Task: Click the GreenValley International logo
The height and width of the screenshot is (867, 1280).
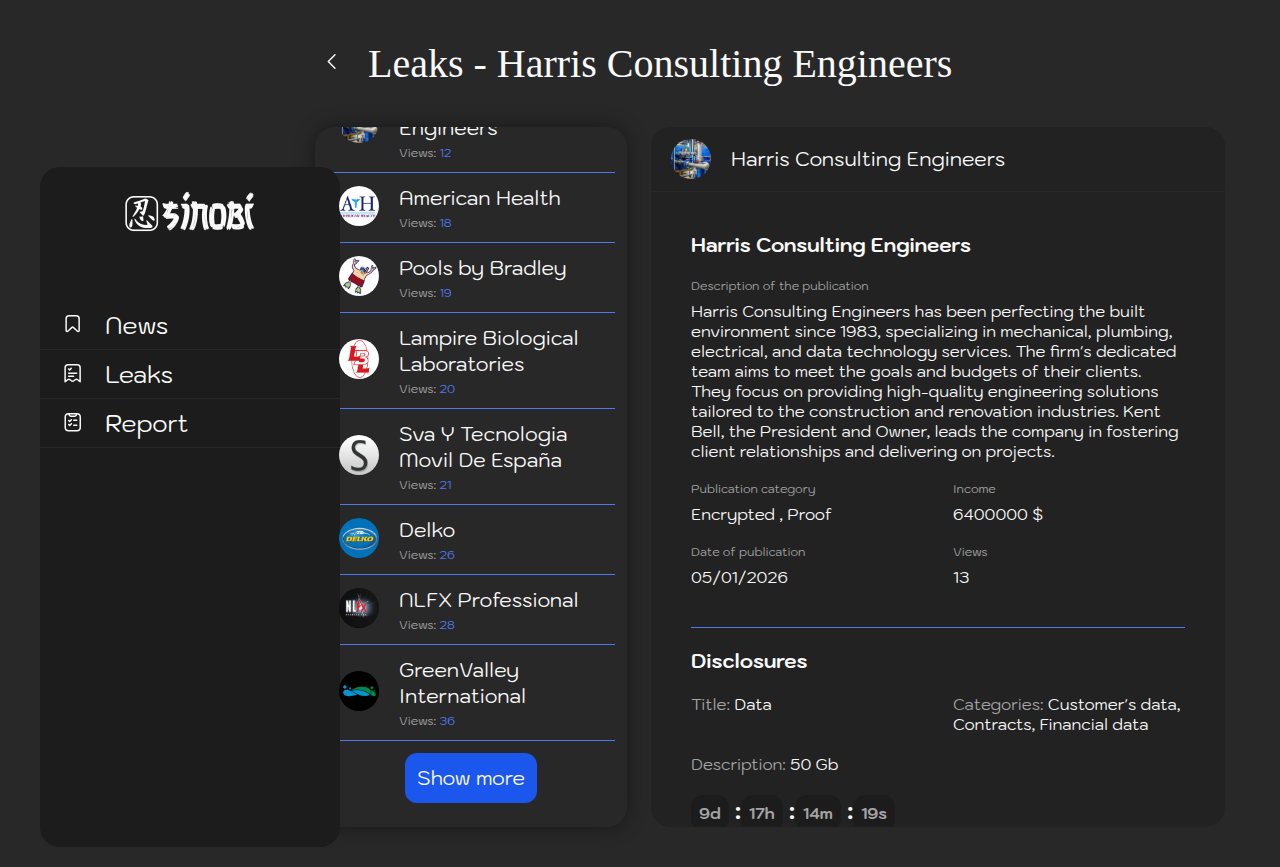Action: 359,691
